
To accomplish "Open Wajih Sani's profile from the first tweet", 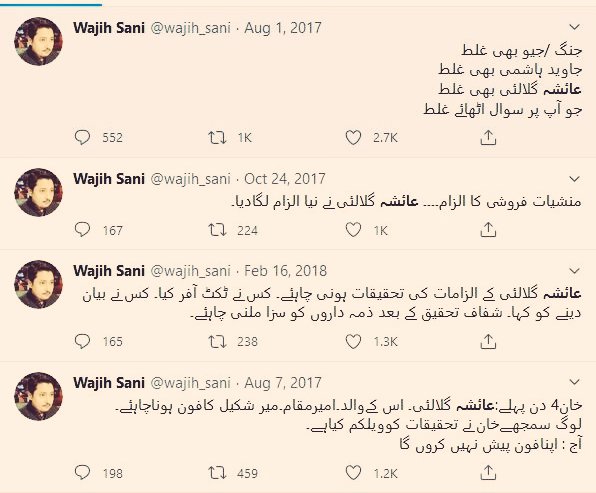I will click(109, 28).
